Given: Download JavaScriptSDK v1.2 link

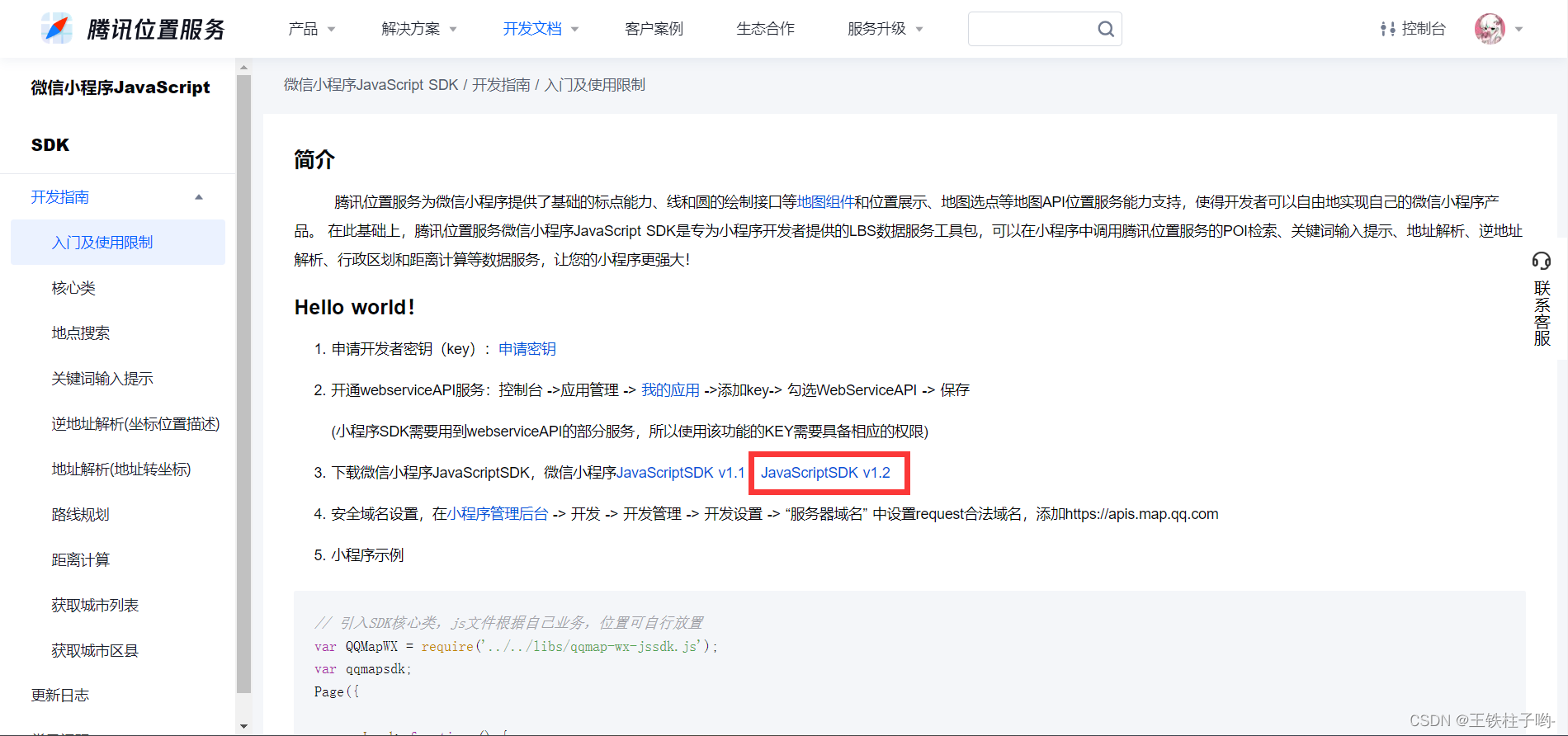Looking at the screenshot, I should pos(825,473).
